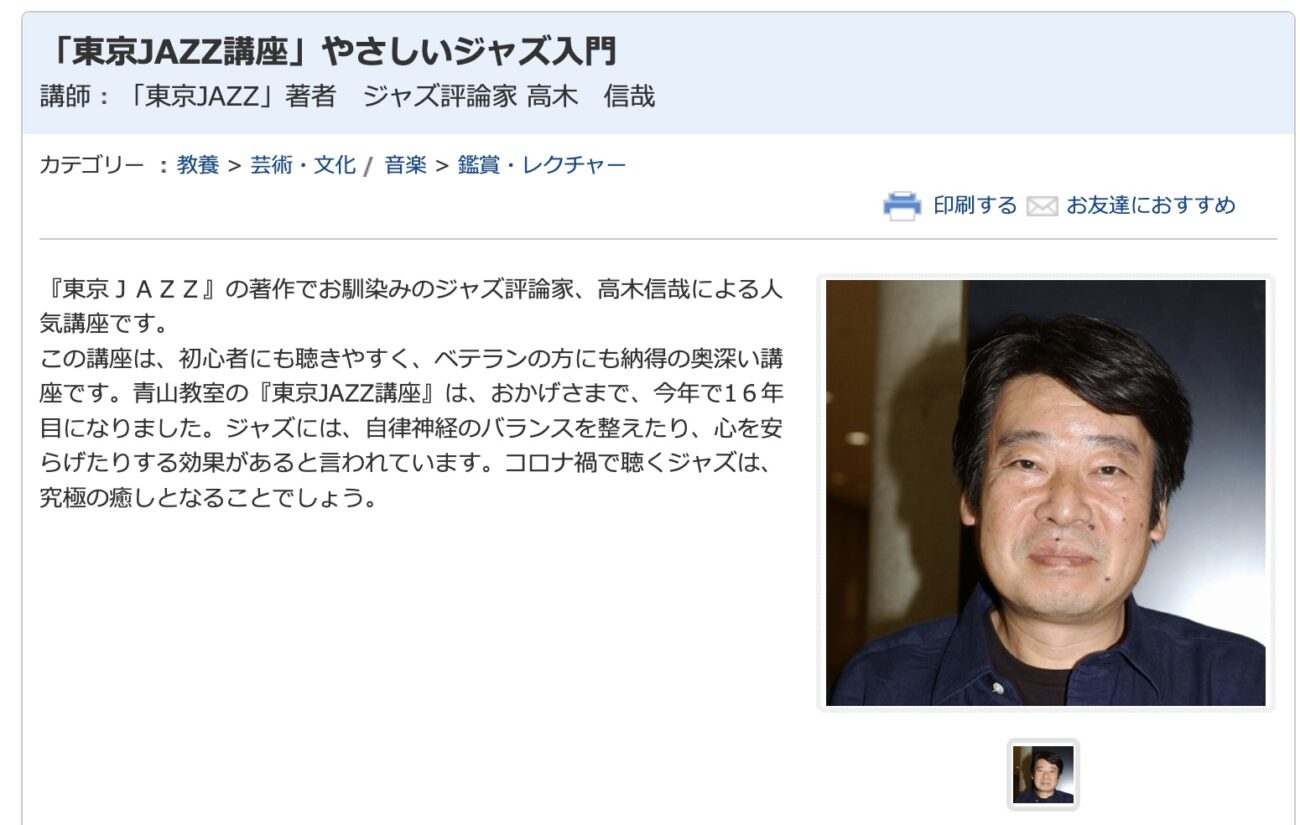Click the 高木 信哉 name in the header
This screenshot has height=825, width=1300.
(x=591, y=97)
